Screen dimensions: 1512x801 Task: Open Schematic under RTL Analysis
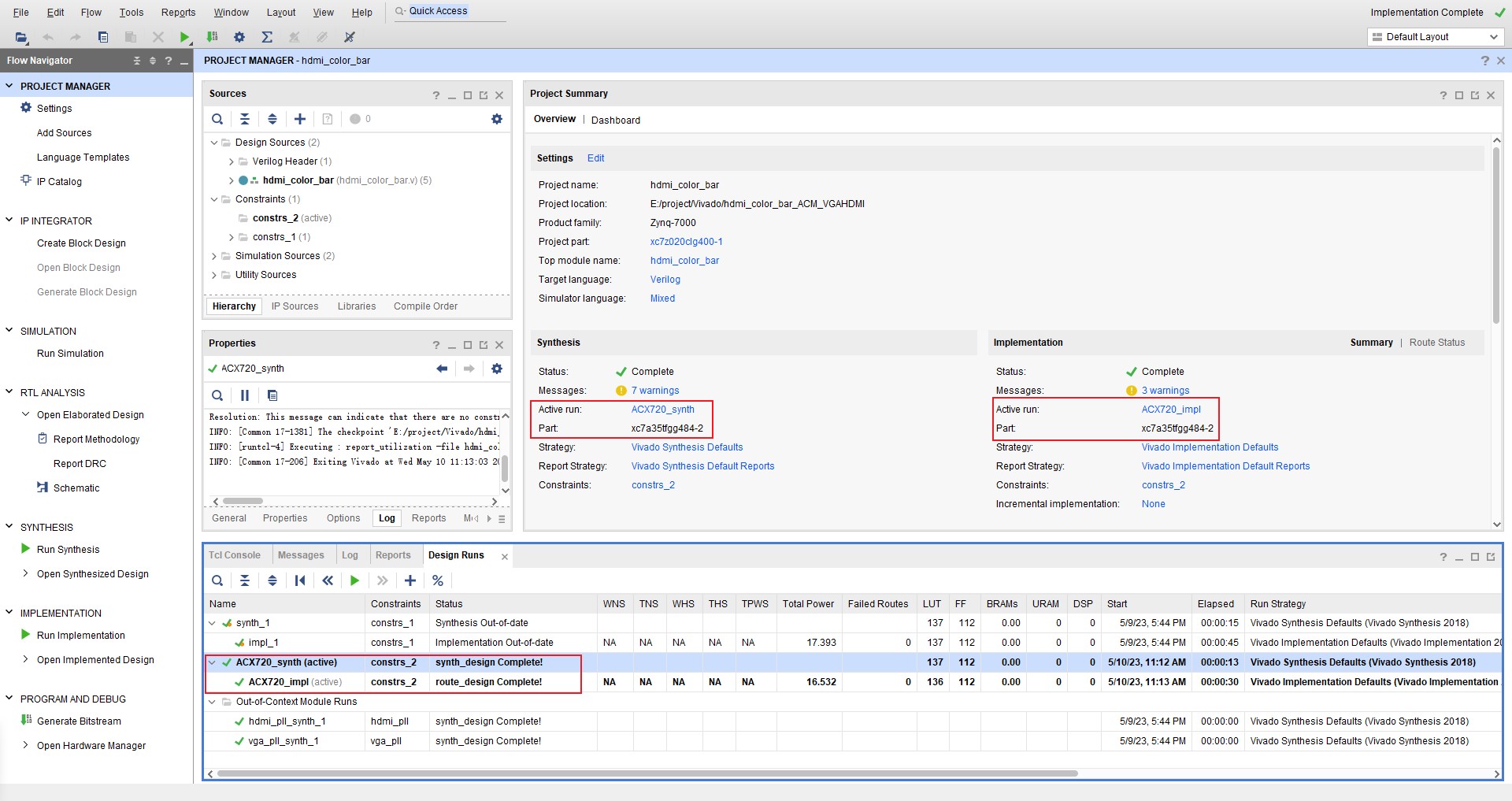point(76,488)
